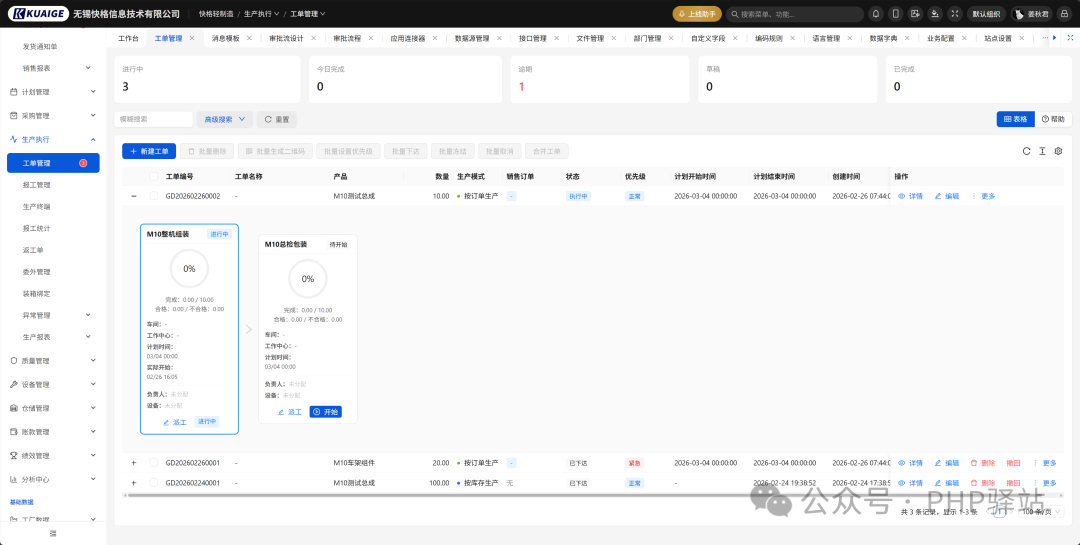Click 派工 on the M10总检包装 card
The width and height of the screenshot is (1080, 545).
click(290, 411)
